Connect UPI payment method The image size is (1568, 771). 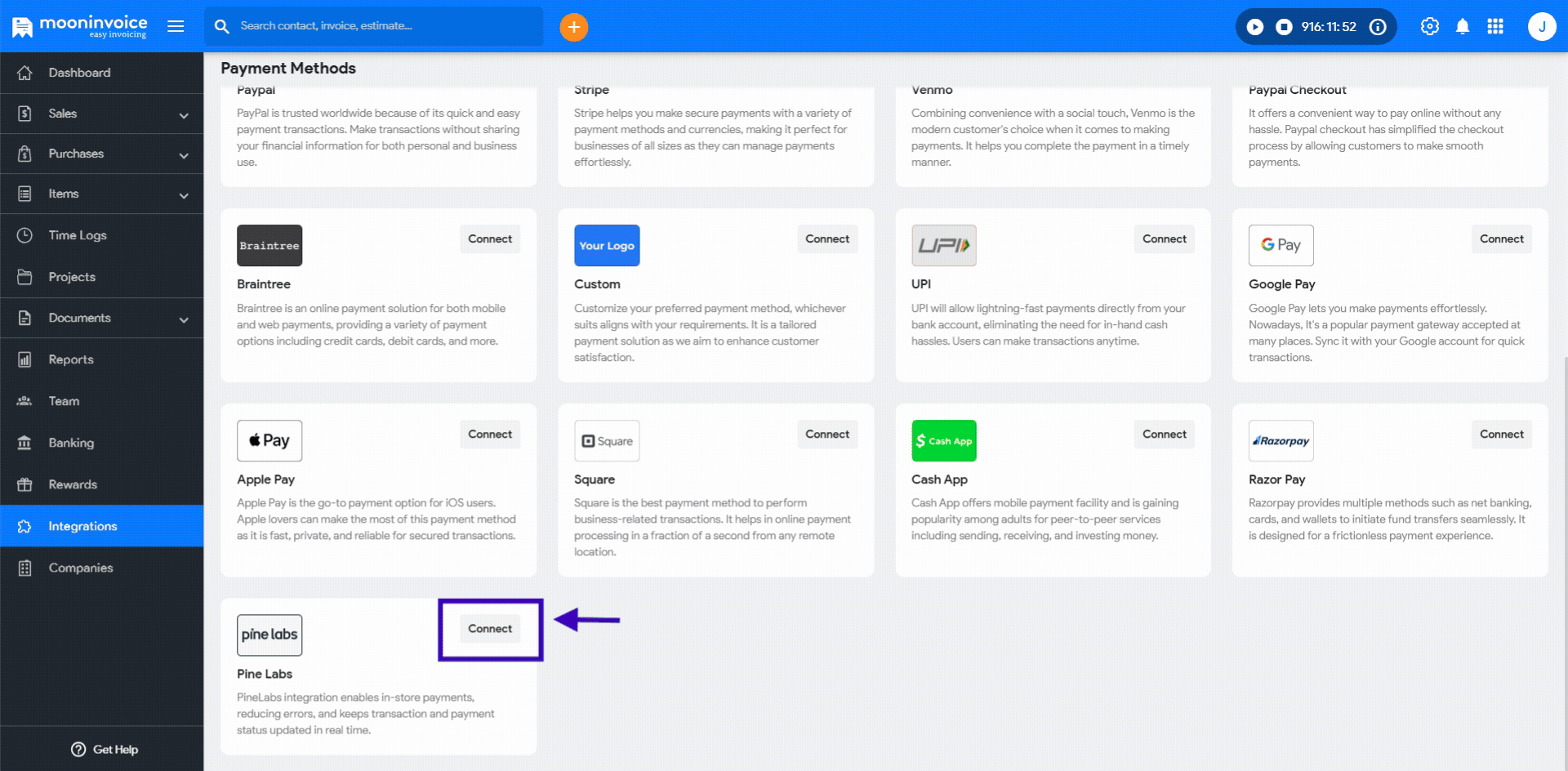tap(1165, 239)
